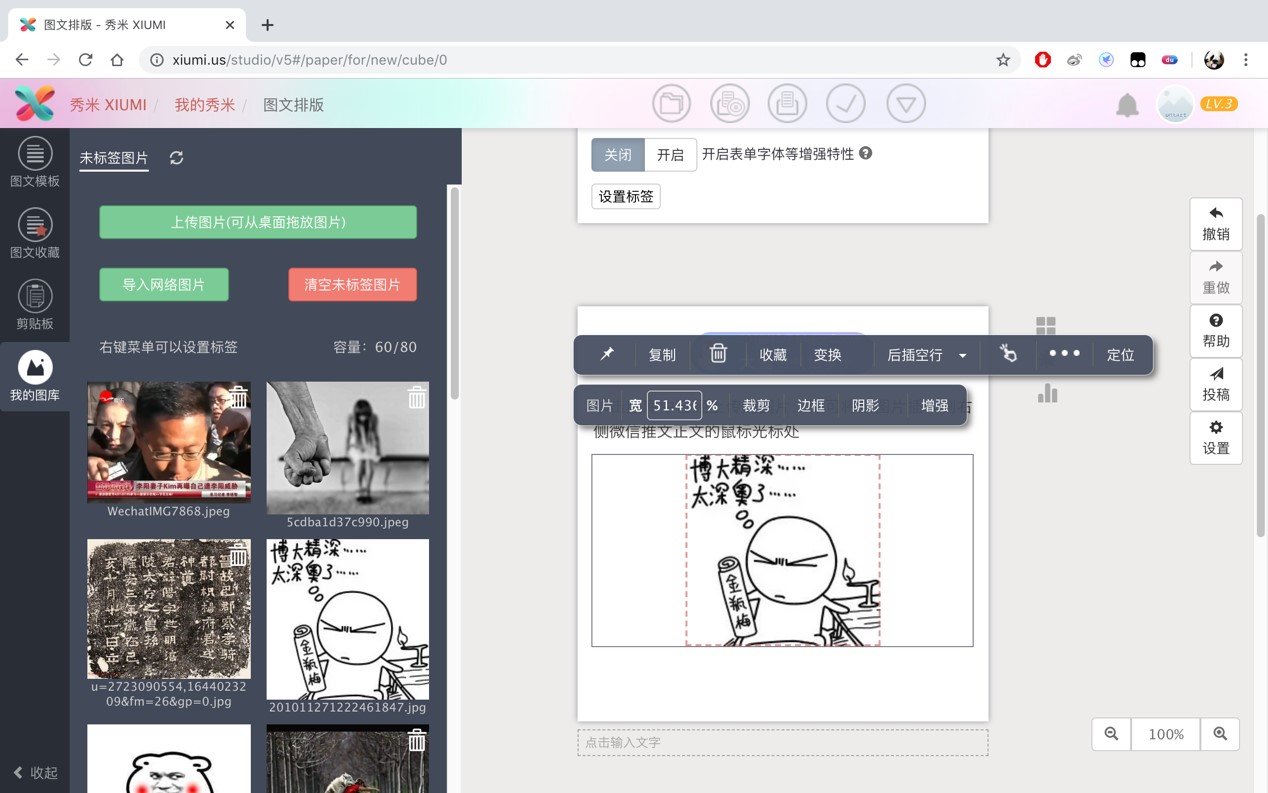Image resolution: width=1268 pixels, height=793 pixels.
Task: Expand the 后插空行 dropdown arrow
Action: click(x=963, y=356)
